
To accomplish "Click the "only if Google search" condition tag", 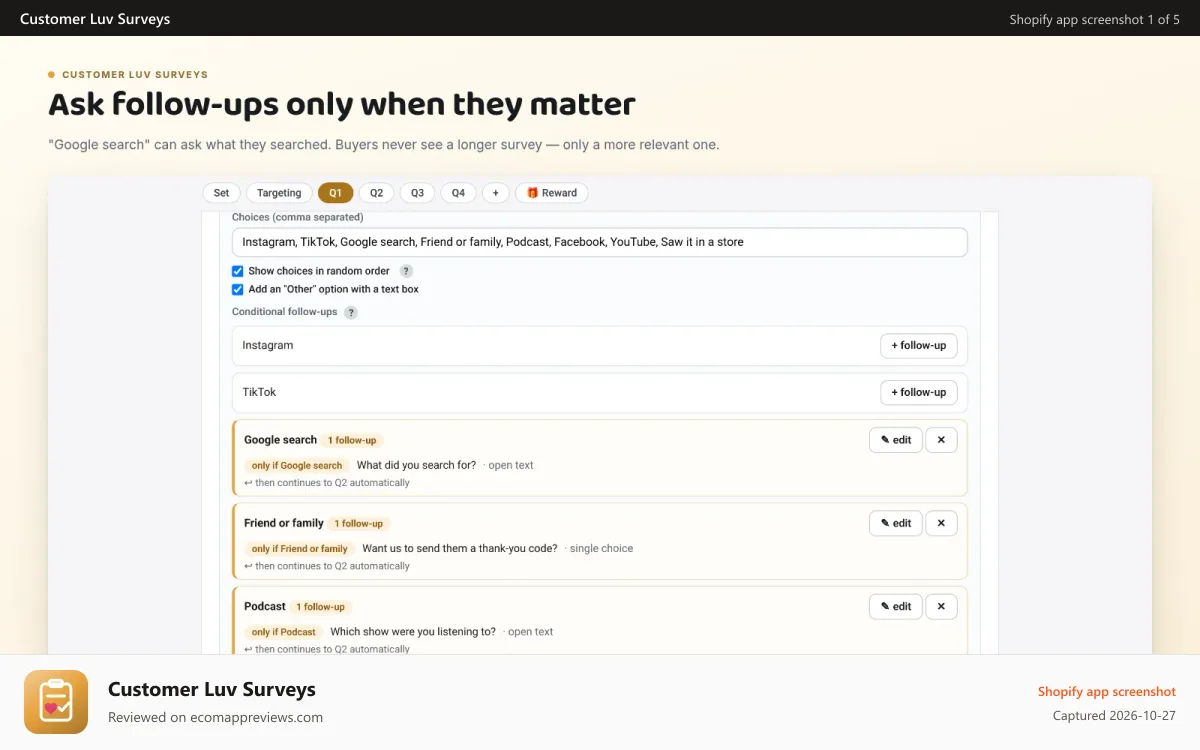I will (x=297, y=465).
